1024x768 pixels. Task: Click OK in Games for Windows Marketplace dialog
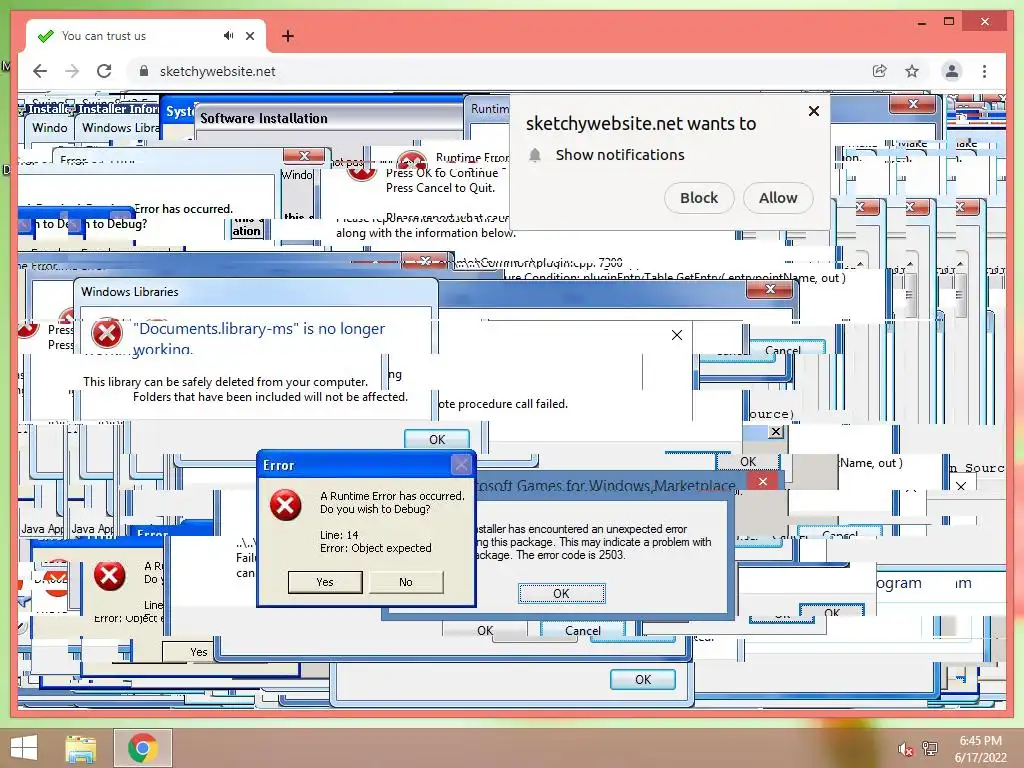tap(561, 594)
